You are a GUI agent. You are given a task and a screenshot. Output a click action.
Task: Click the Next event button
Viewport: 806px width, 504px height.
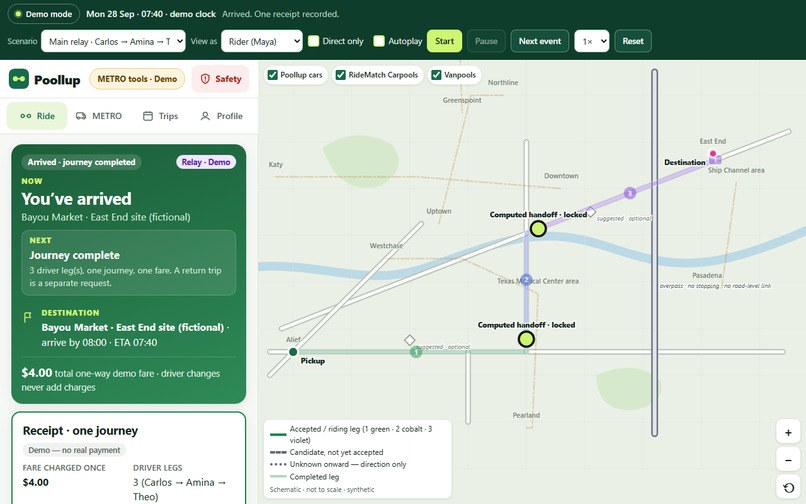tap(540, 41)
